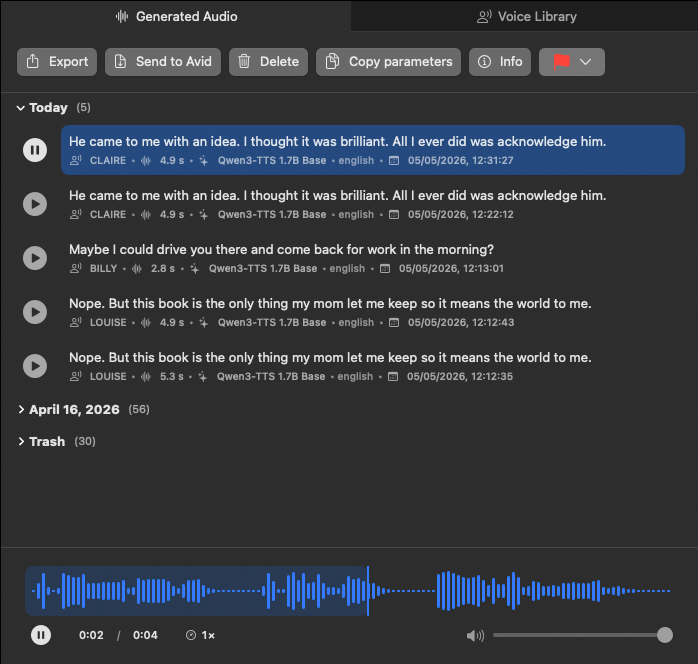Open the Info panel
The width and height of the screenshot is (698, 664).
point(500,62)
